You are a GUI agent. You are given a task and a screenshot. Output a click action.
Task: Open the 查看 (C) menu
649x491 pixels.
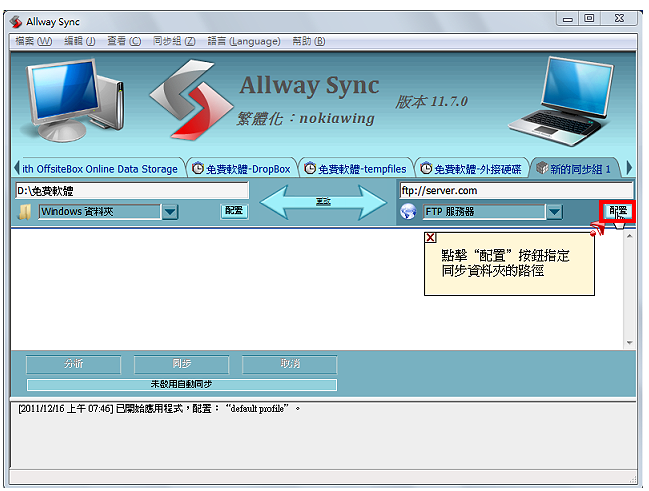point(124,41)
